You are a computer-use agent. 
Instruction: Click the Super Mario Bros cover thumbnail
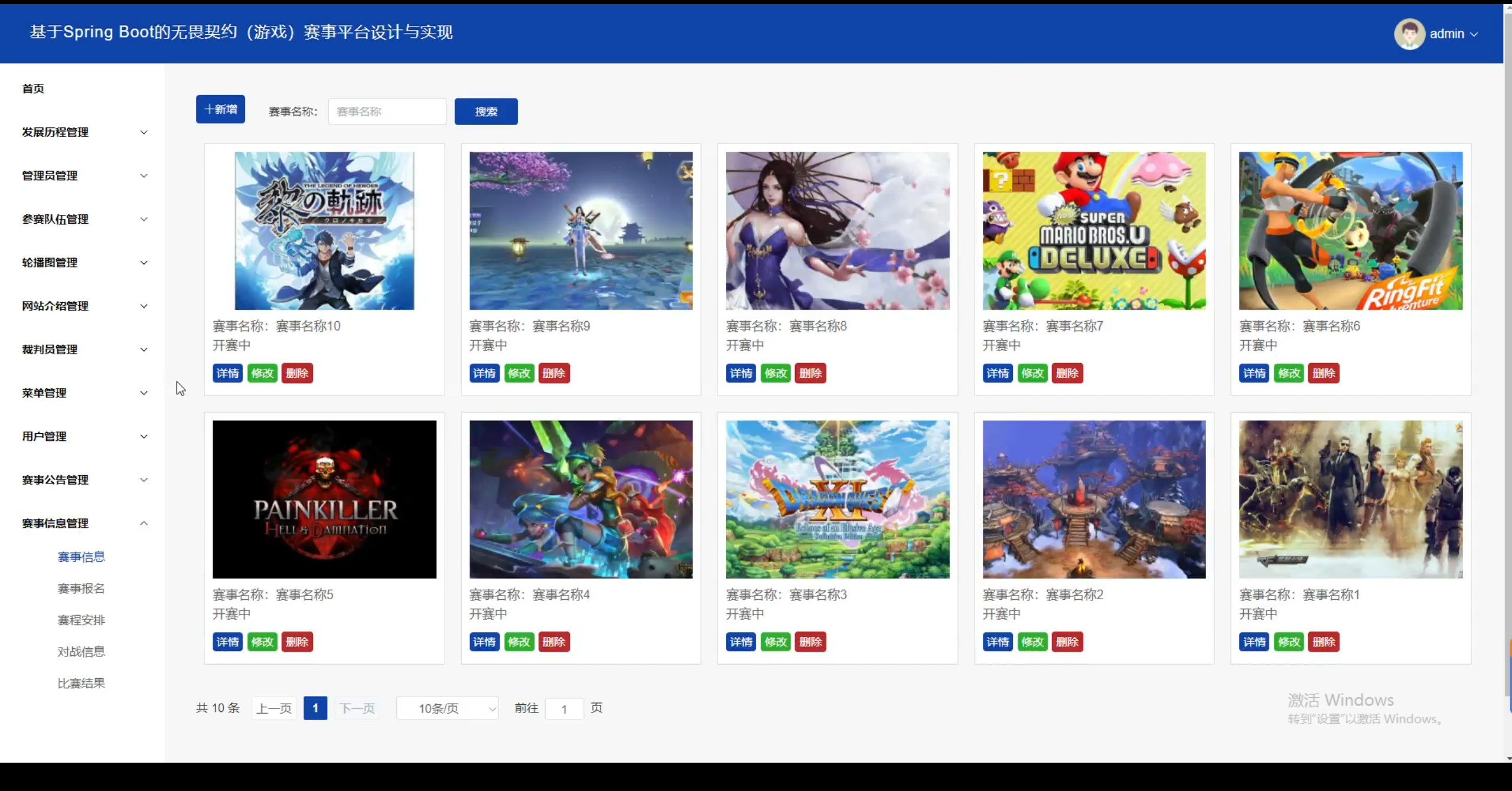pyautogui.click(x=1094, y=231)
